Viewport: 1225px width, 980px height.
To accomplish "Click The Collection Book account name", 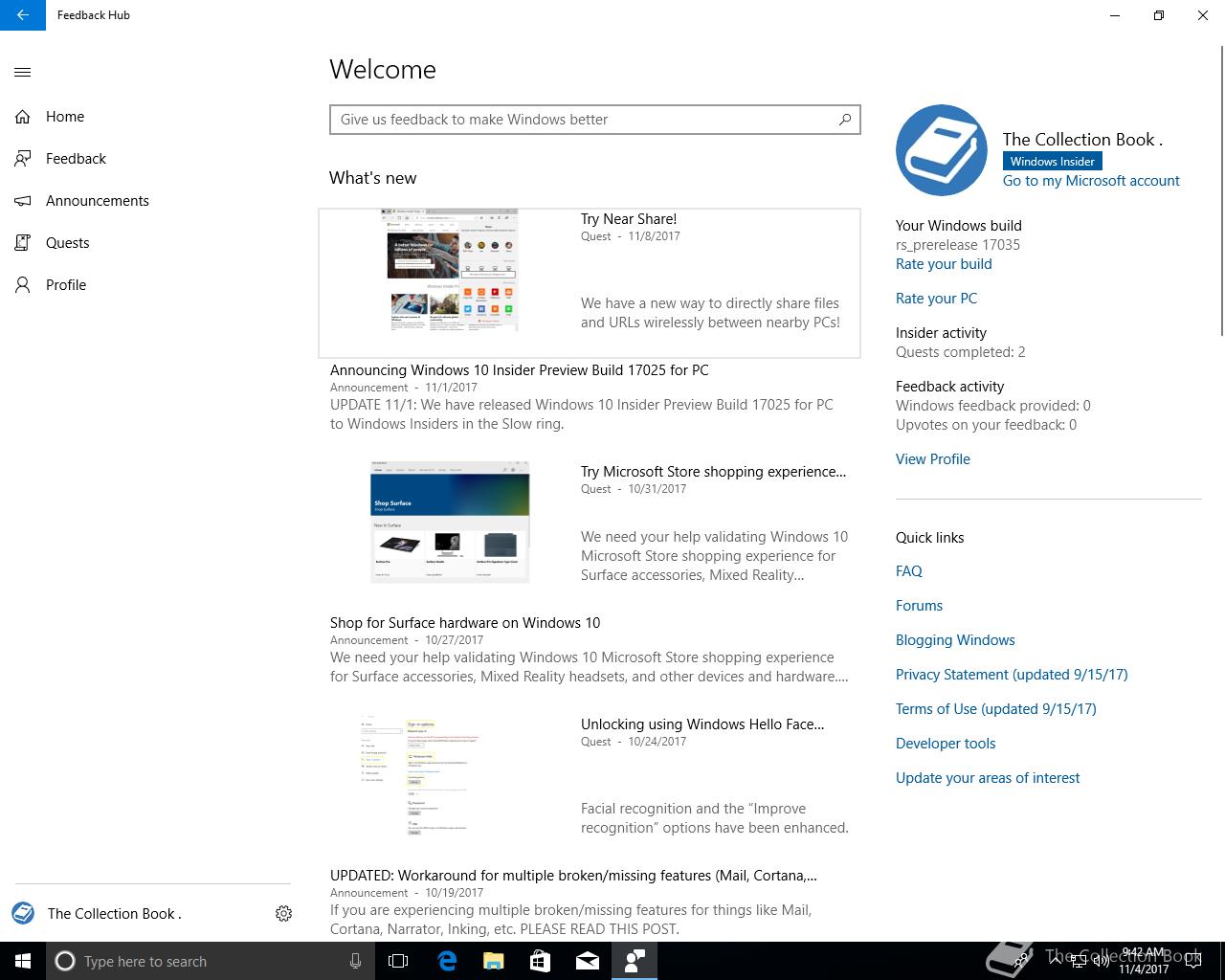I will tap(115, 914).
